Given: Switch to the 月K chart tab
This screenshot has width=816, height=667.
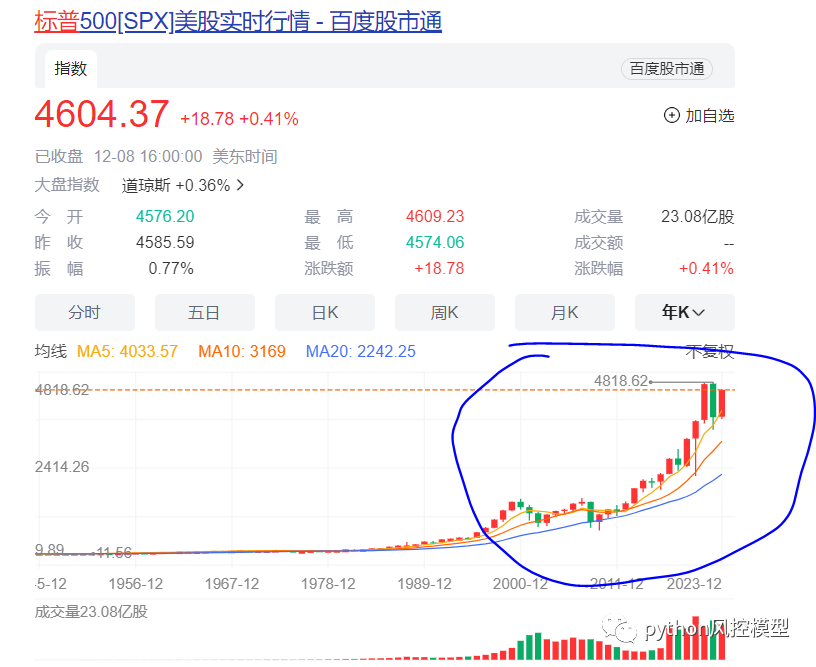Looking at the screenshot, I should [565, 312].
